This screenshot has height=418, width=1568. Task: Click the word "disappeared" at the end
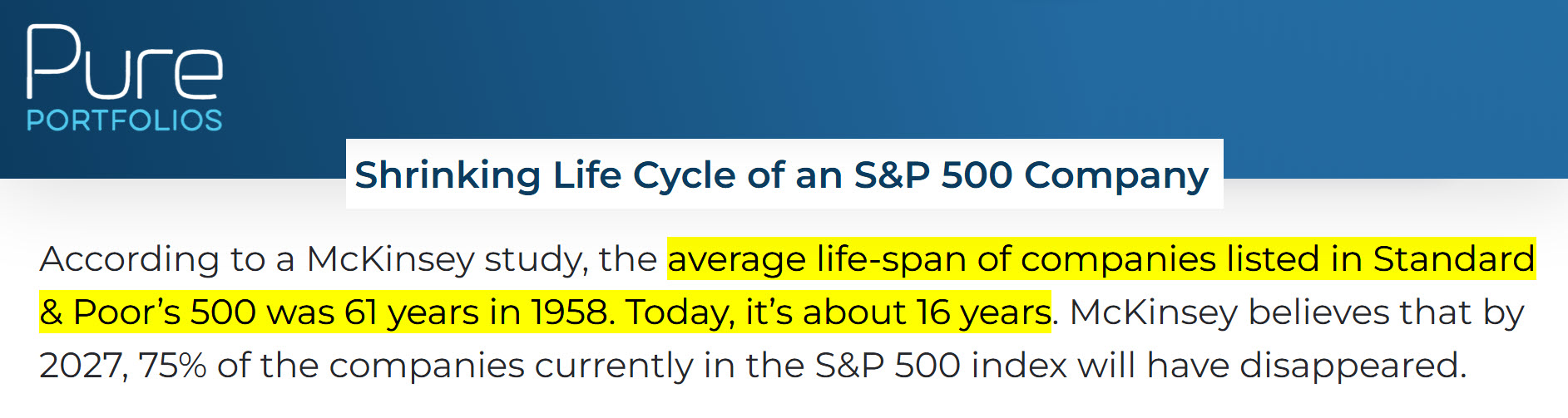(1352, 366)
